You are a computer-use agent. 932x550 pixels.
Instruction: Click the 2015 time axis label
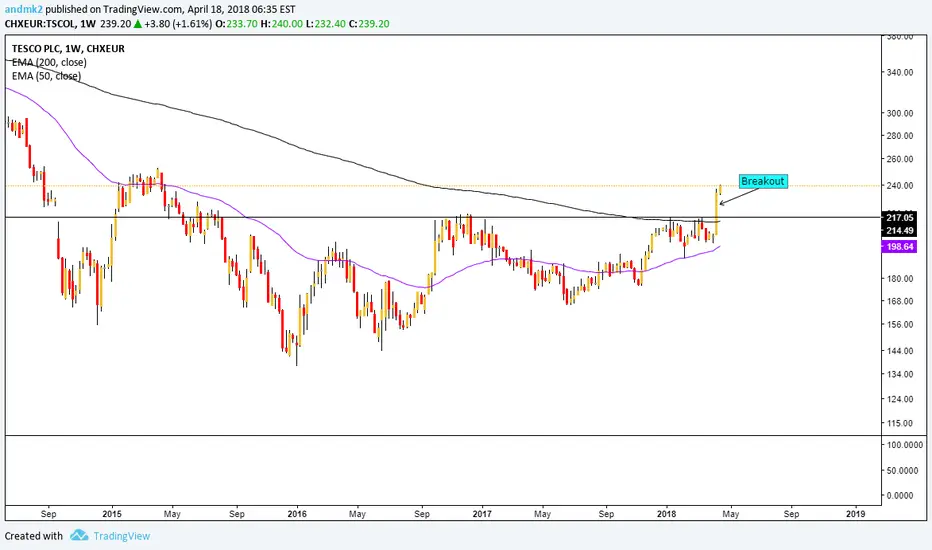point(111,514)
